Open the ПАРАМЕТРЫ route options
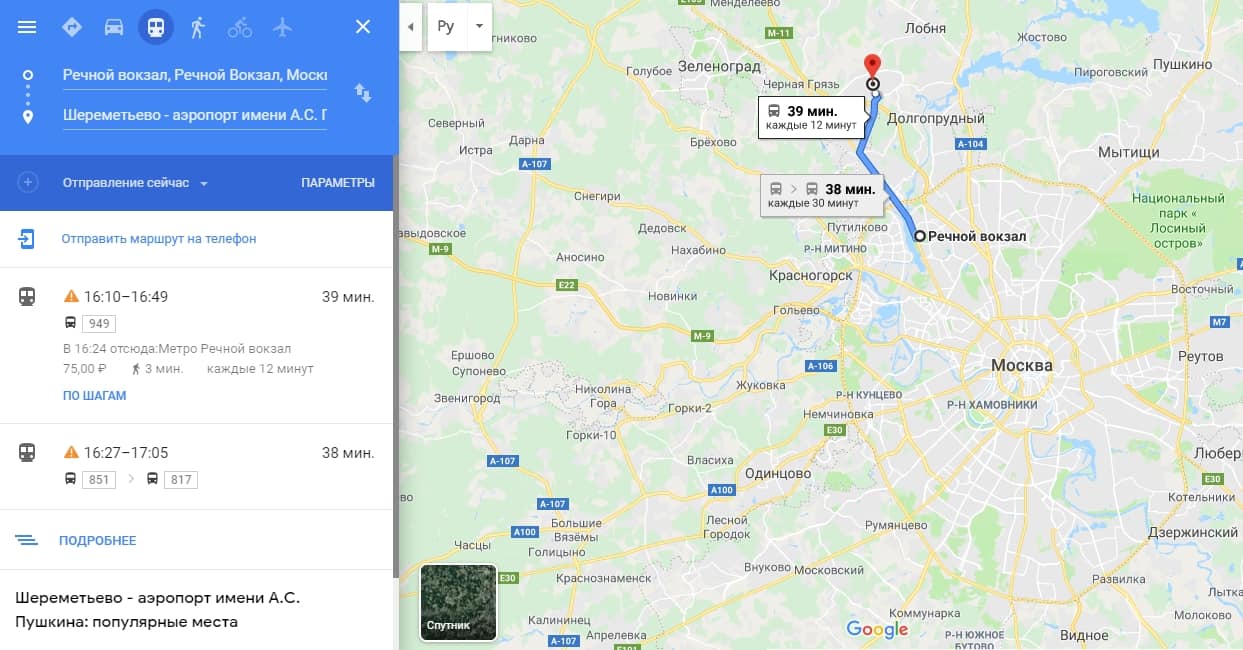Image resolution: width=1243 pixels, height=650 pixels. (x=338, y=183)
